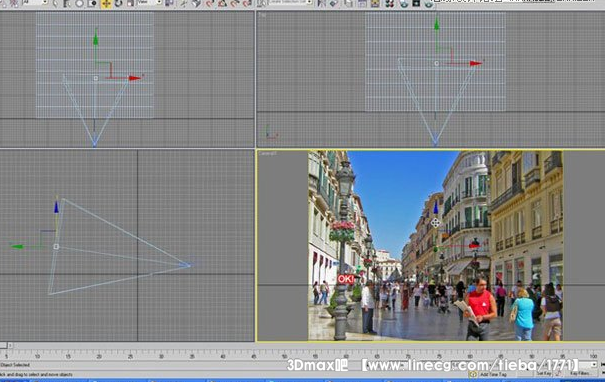The image size is (608, 382).
Task: Toggle Window/Crossing selection mode
Action: pyautogui.click(x=92, y=4)
